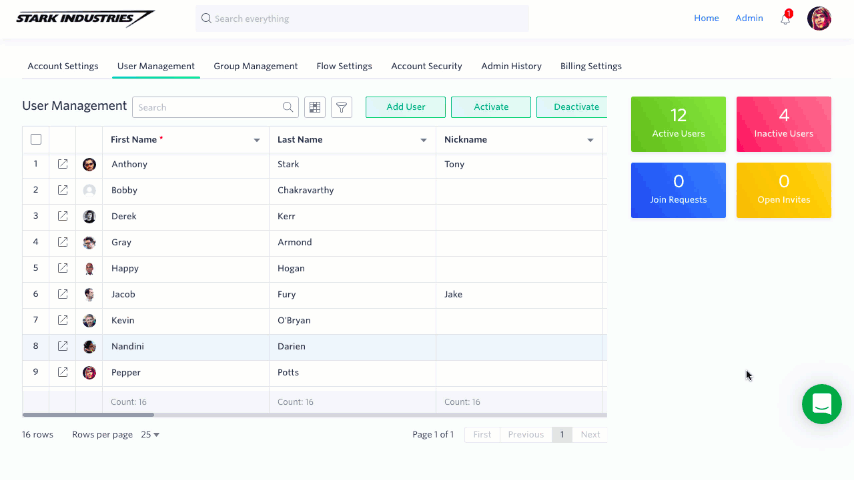The image size is (854, 480).
Task: Click the 'Potts' last name cell
Action: [352, 373]
